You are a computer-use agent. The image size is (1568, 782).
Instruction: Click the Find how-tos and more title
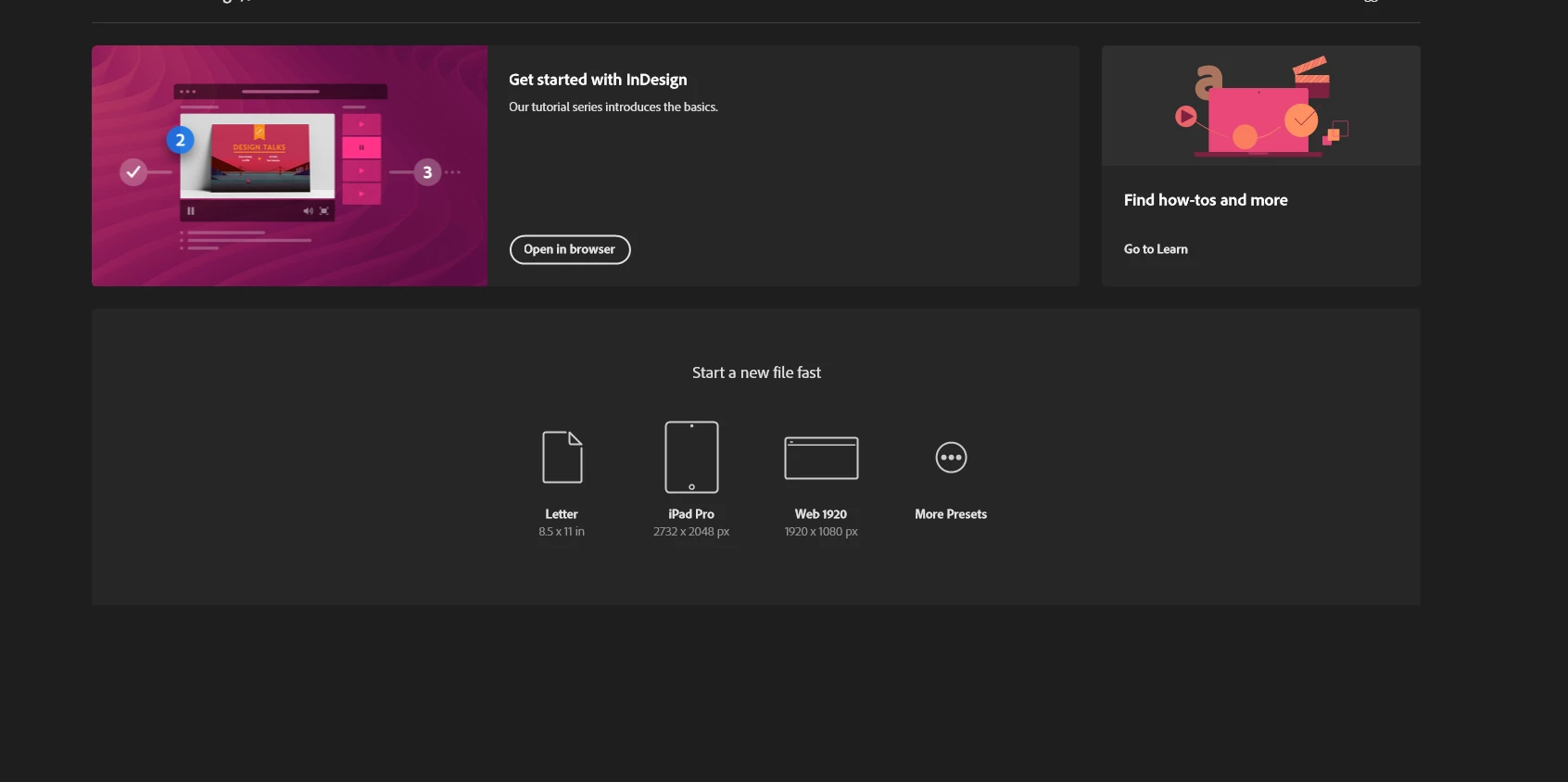click(1206, 200)
